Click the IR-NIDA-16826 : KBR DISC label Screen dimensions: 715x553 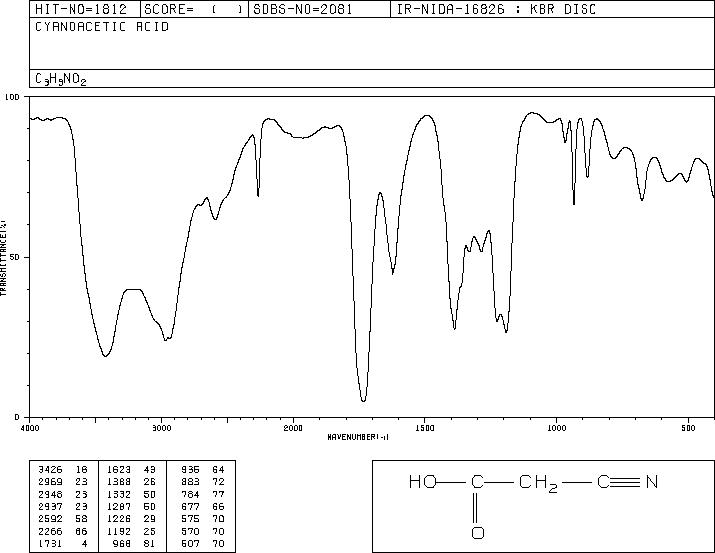pyautogui.click(x=496, y=10)
